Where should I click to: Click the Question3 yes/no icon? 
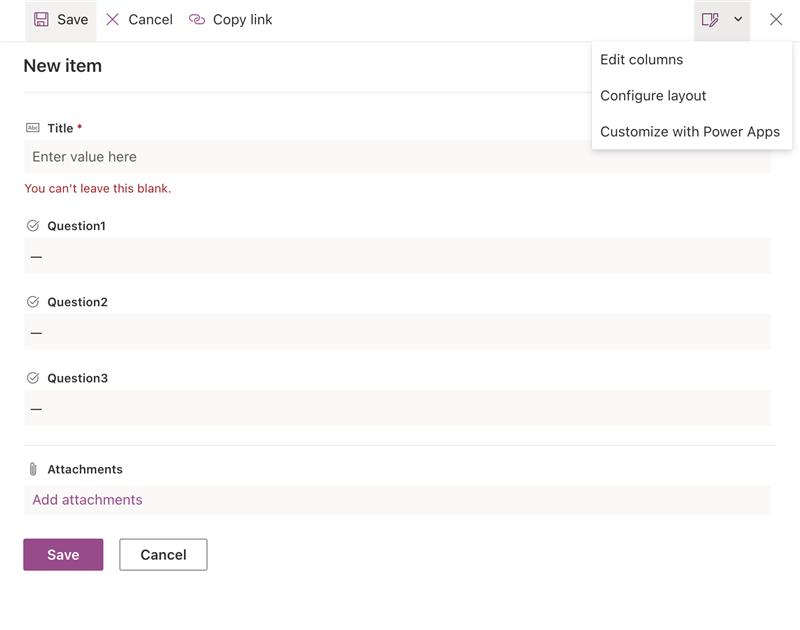(x=33, y=378)
